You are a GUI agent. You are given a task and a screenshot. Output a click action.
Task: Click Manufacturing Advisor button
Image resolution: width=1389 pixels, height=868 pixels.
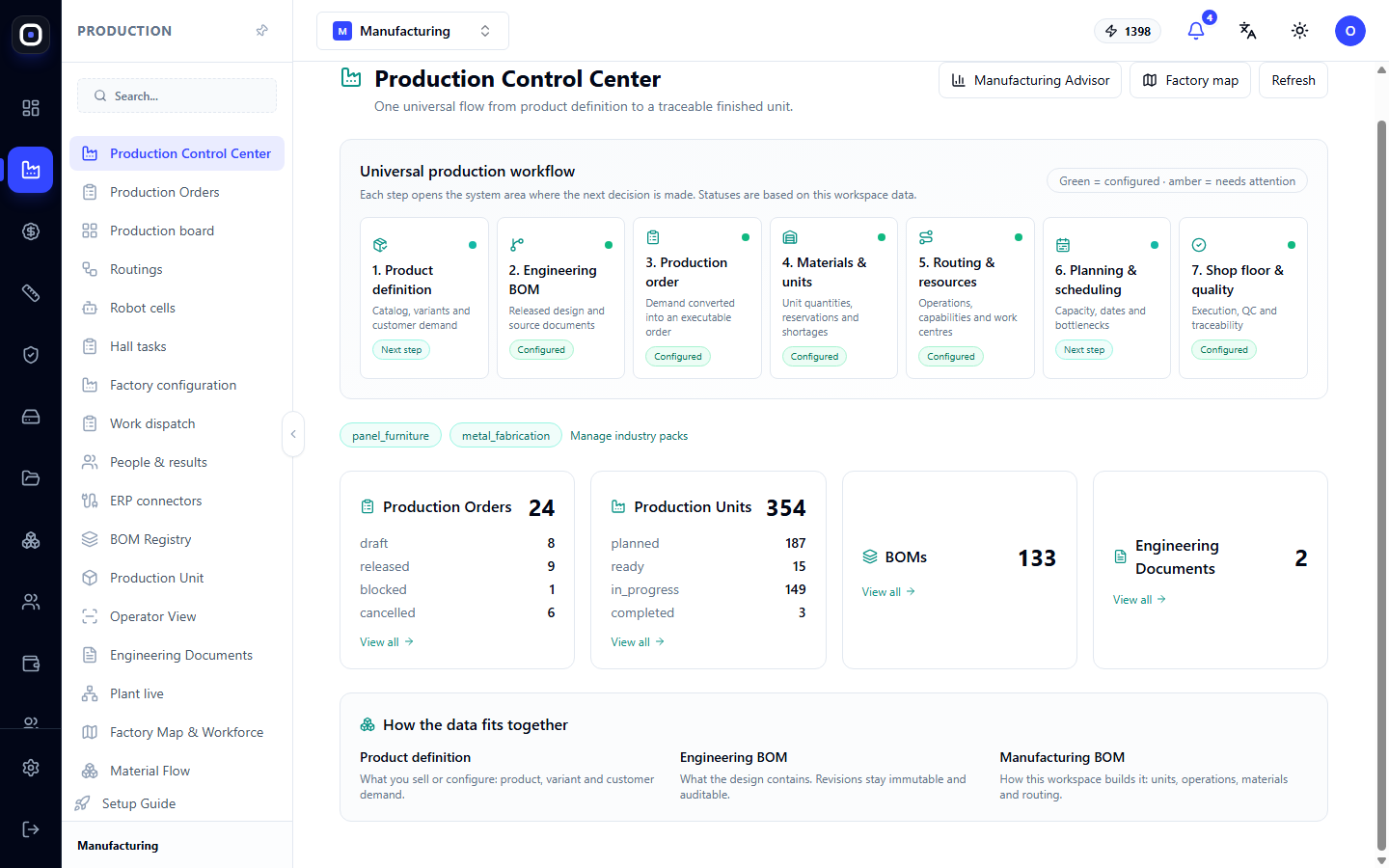point(1029,80)
